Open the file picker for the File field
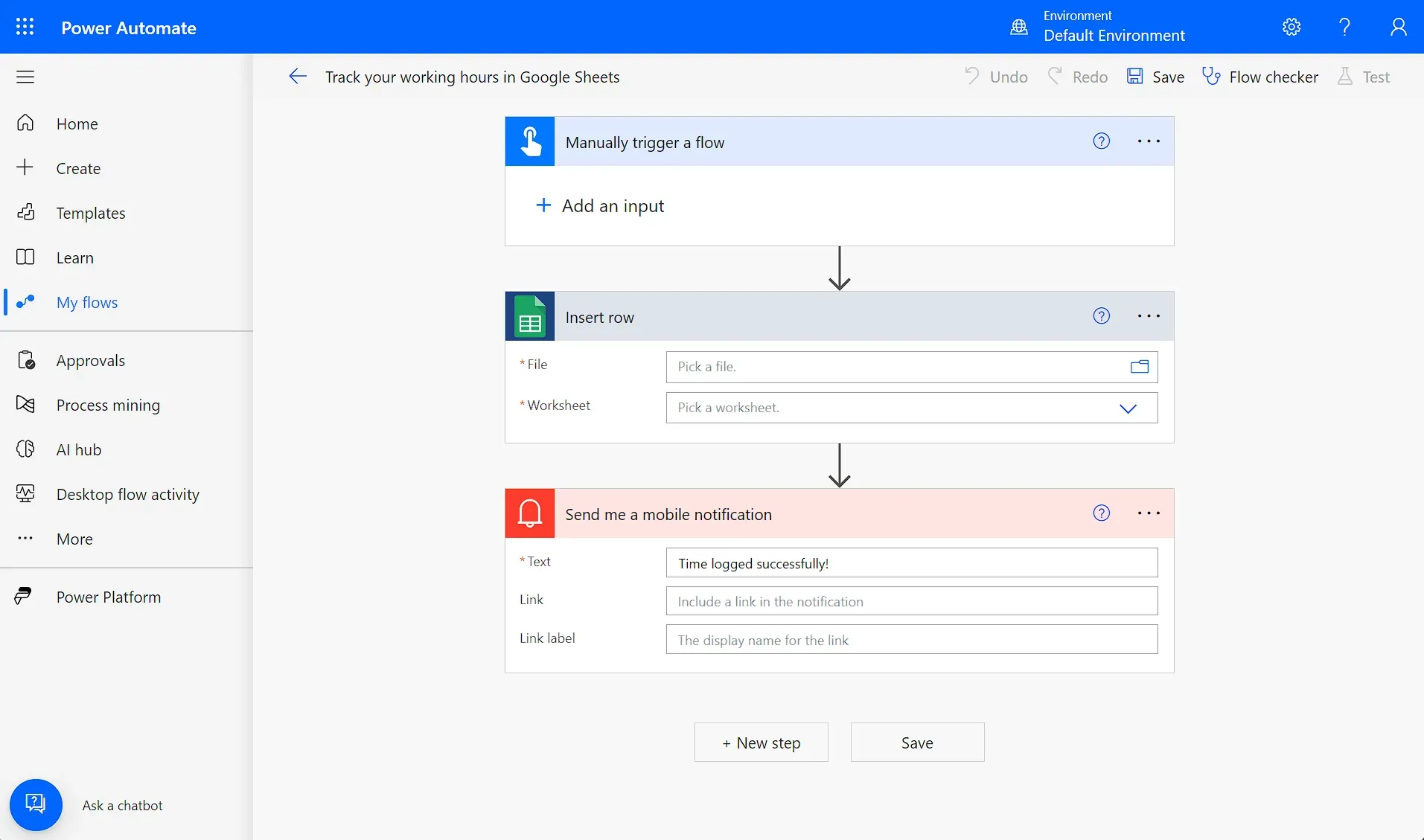 pyautogui.click(x=1139, y=366)
